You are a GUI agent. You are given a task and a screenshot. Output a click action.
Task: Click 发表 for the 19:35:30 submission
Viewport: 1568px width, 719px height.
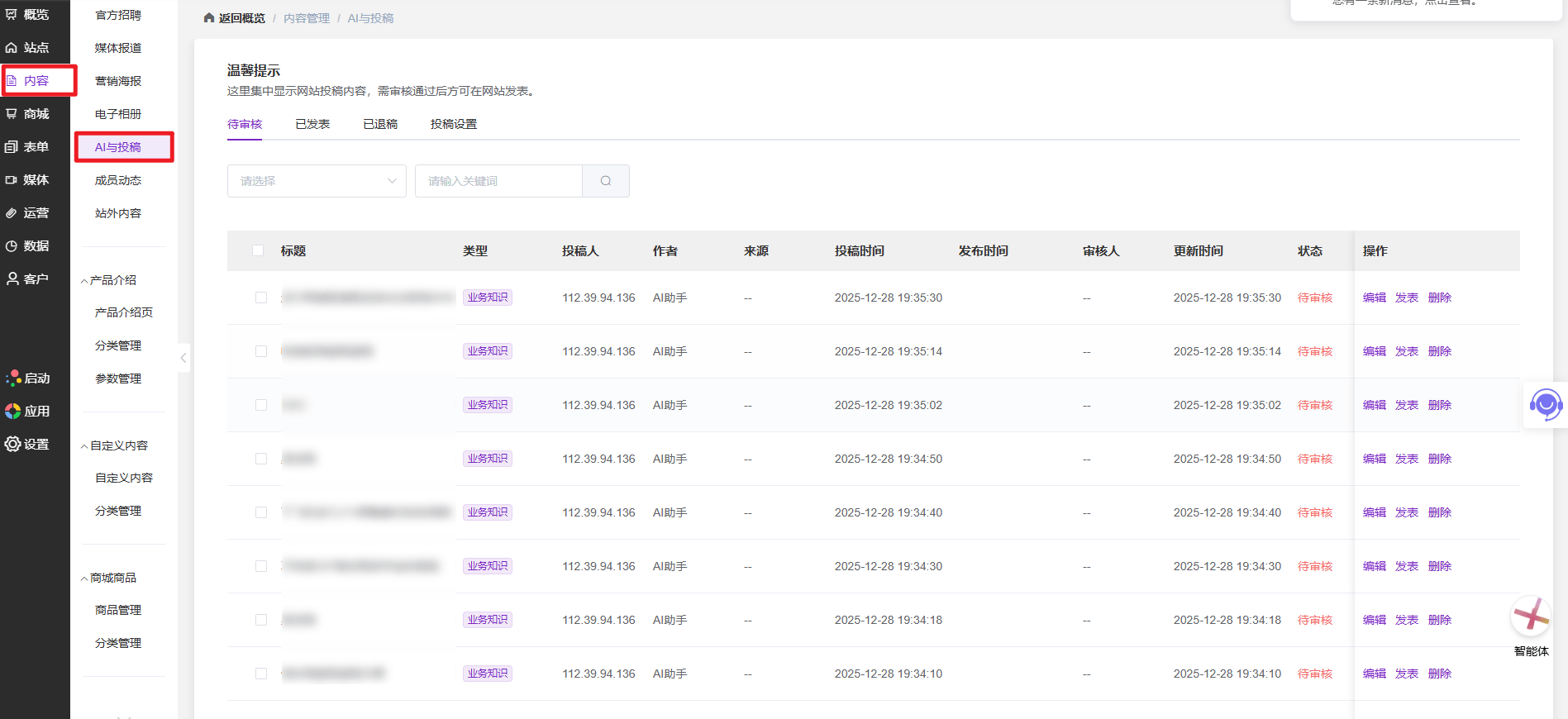click(1406, 298)
